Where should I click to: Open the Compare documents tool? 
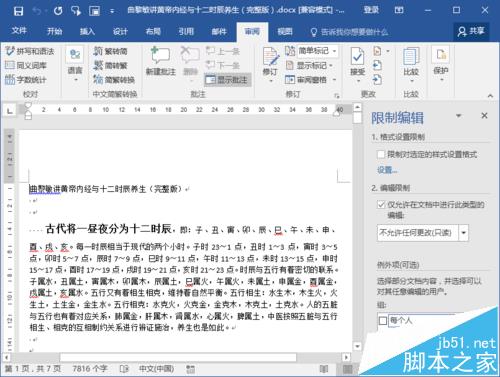click(411, 62)
